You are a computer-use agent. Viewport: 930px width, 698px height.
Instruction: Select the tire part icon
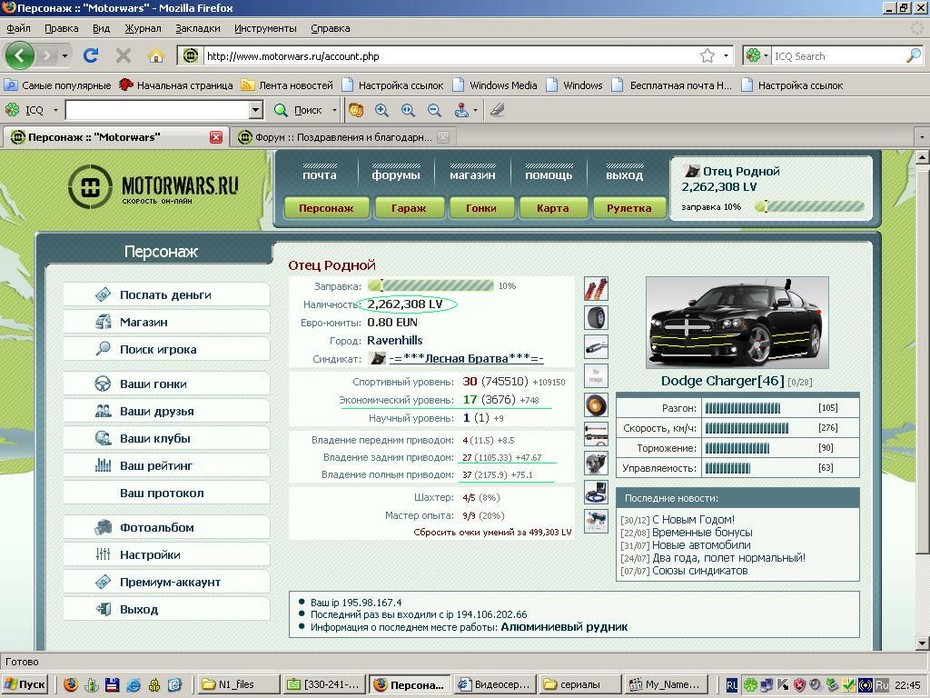tap(595, 318)
